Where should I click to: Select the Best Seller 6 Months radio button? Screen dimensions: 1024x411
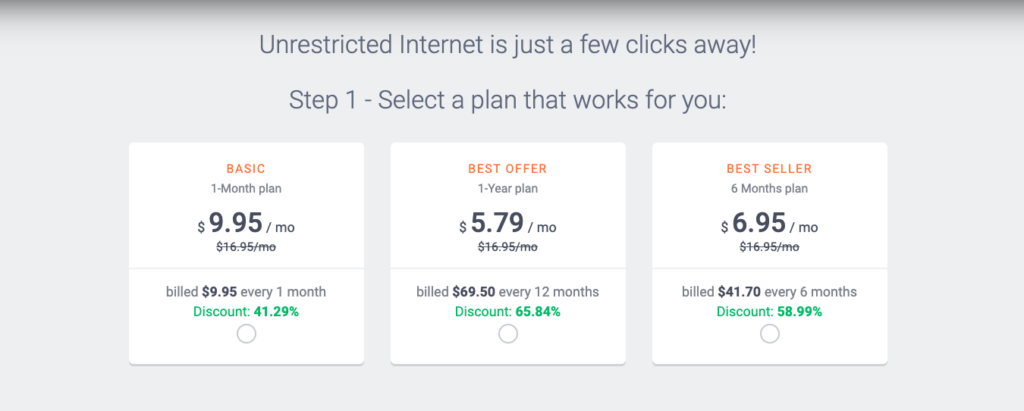[x=770, y=334]
